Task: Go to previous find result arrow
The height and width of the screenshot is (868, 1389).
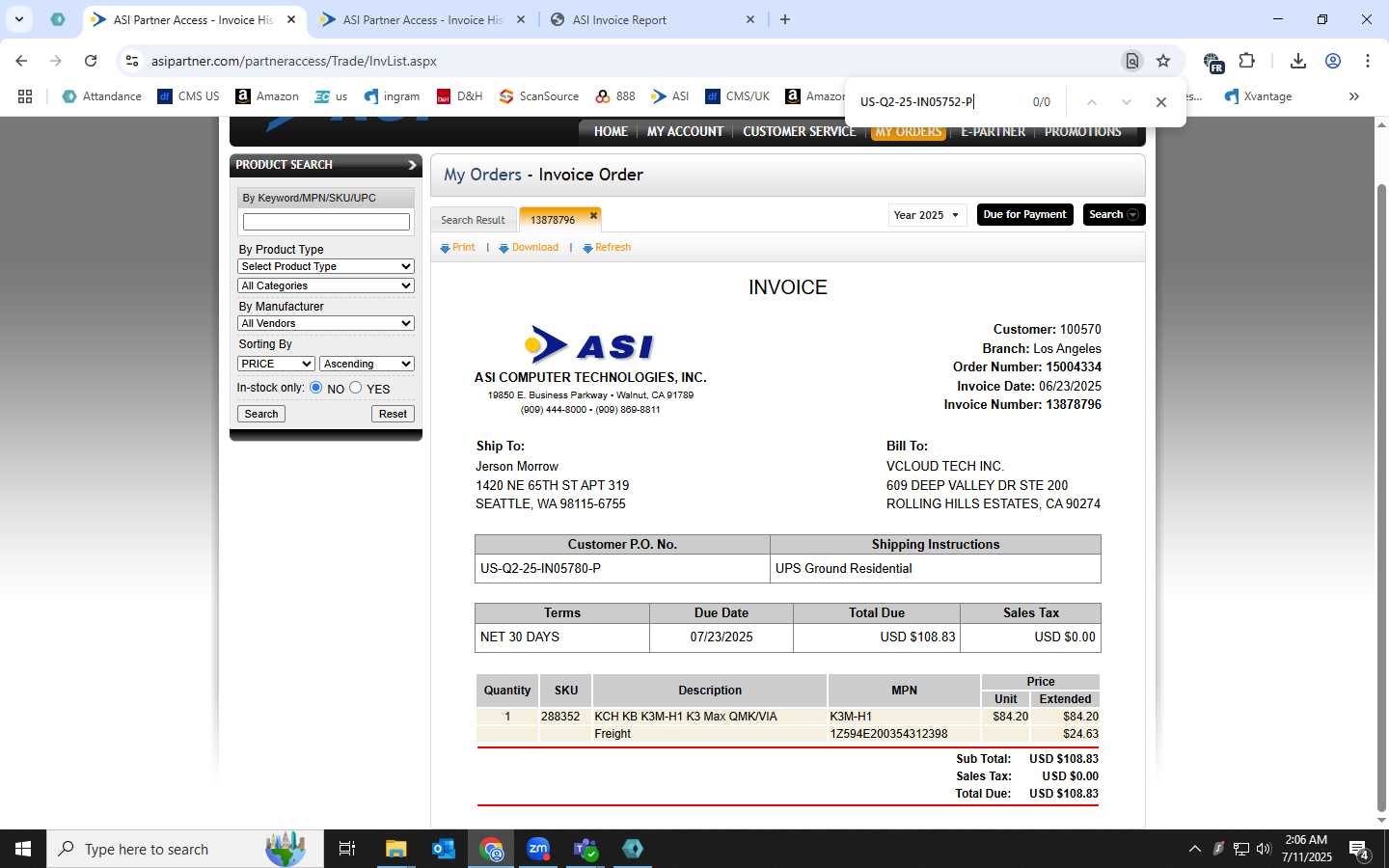Action: (1092, 101)
